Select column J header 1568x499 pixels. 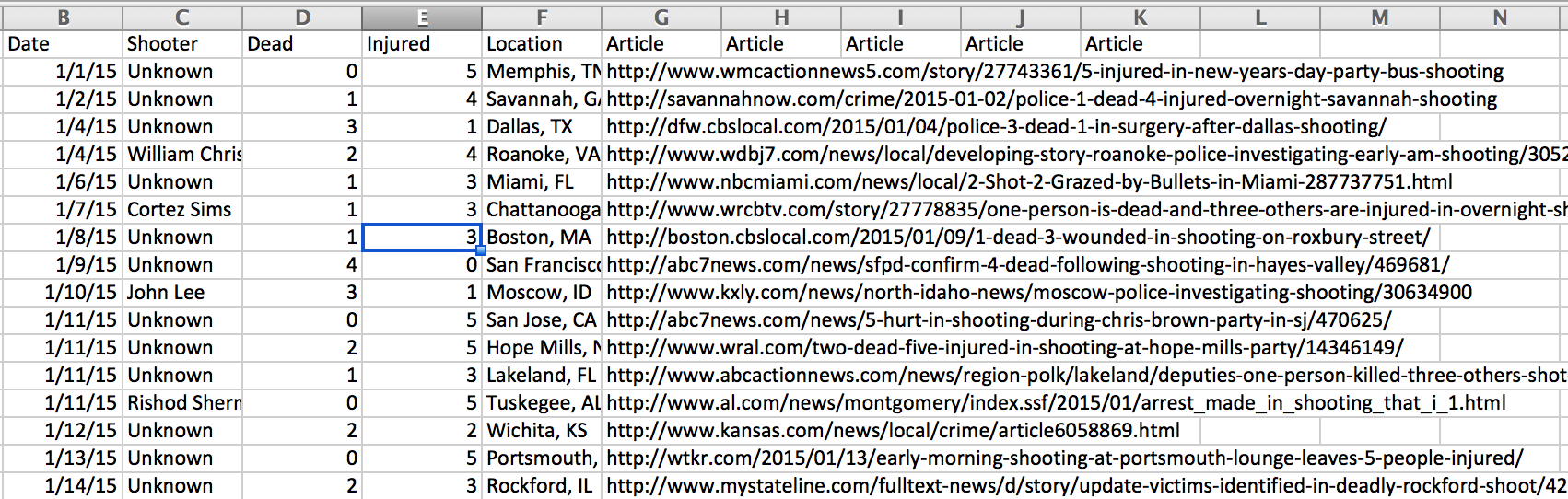(x=1021, y=17)
